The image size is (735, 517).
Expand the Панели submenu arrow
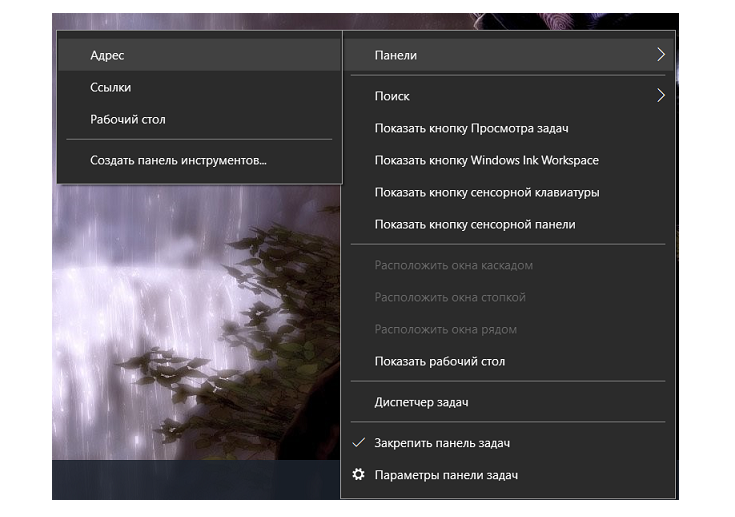(x=661, y=56)
